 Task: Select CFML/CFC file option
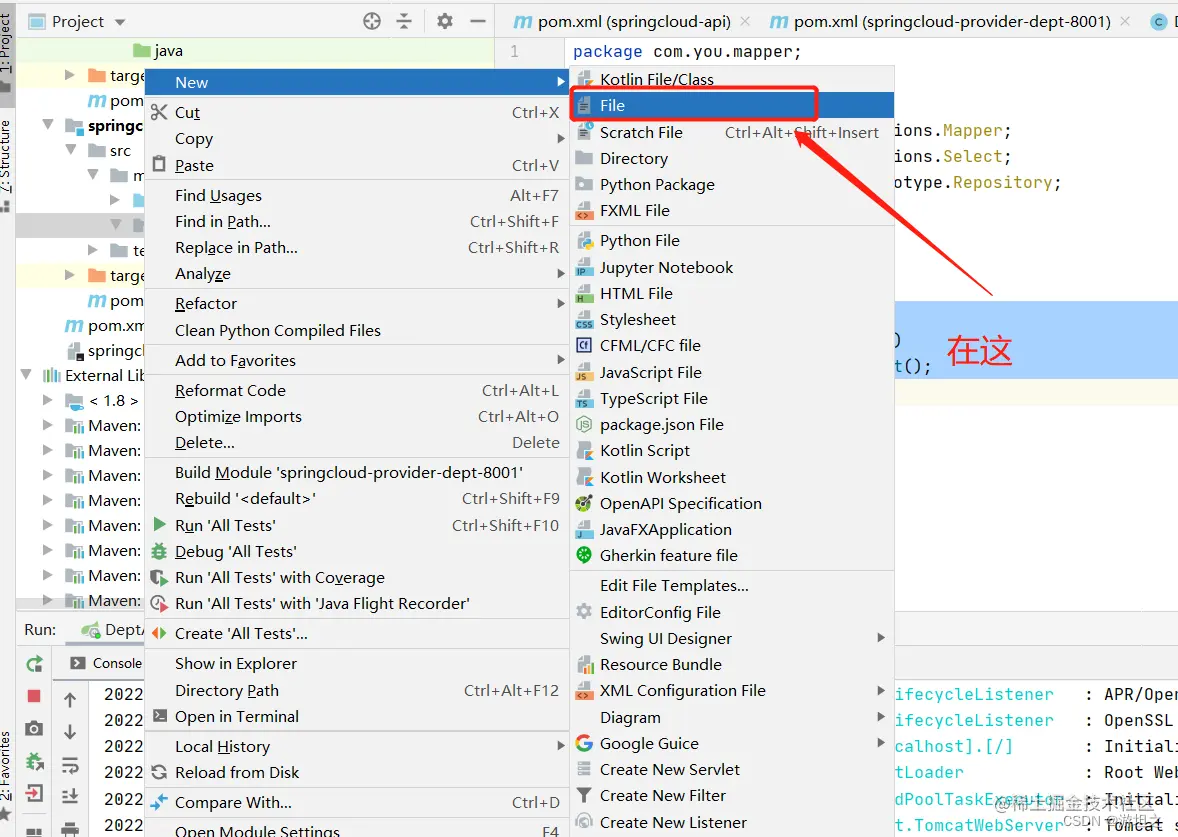732,346
